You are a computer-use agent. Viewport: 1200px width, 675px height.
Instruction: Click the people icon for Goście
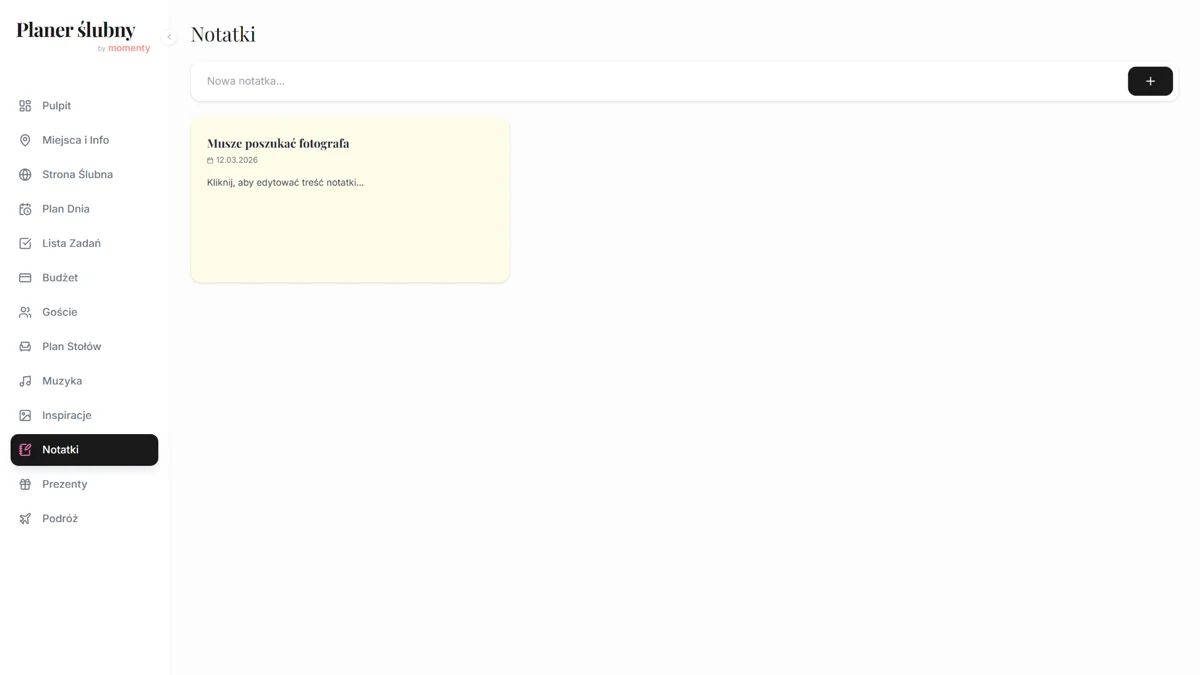(25, 312)
